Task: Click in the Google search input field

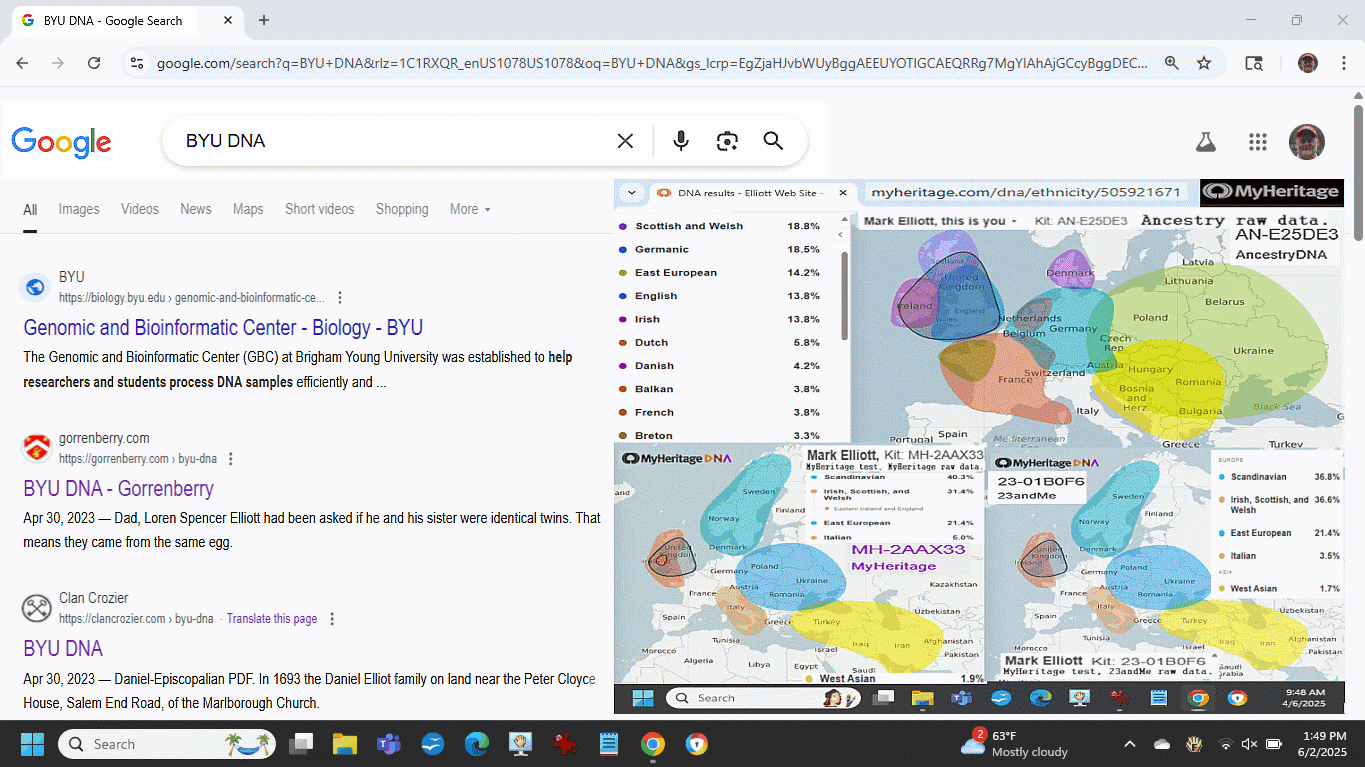Action: (390, 141)
